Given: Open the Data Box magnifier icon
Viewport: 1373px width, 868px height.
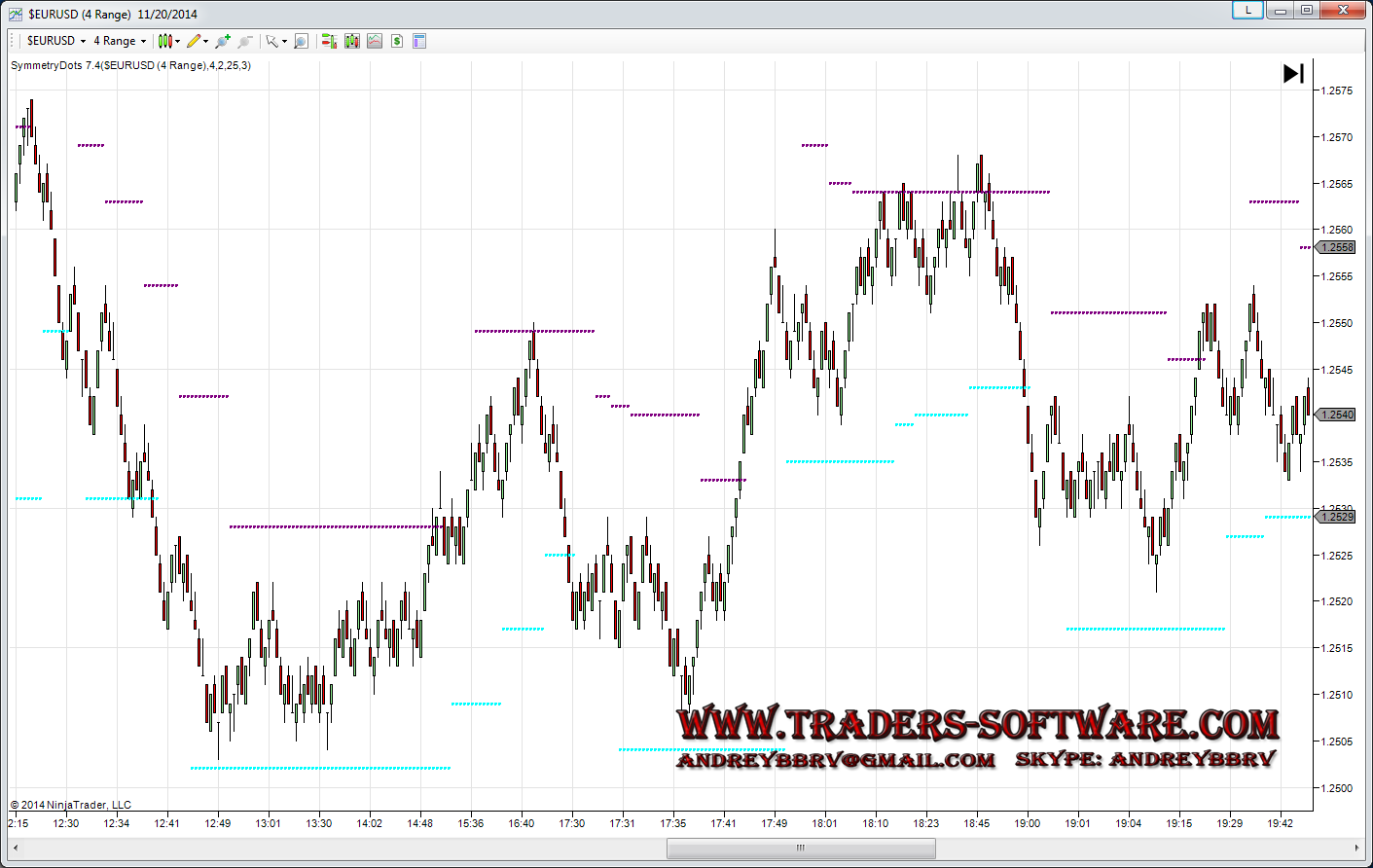Looking at the screenshot, I should pyautogui.click(x=302, y=41).
